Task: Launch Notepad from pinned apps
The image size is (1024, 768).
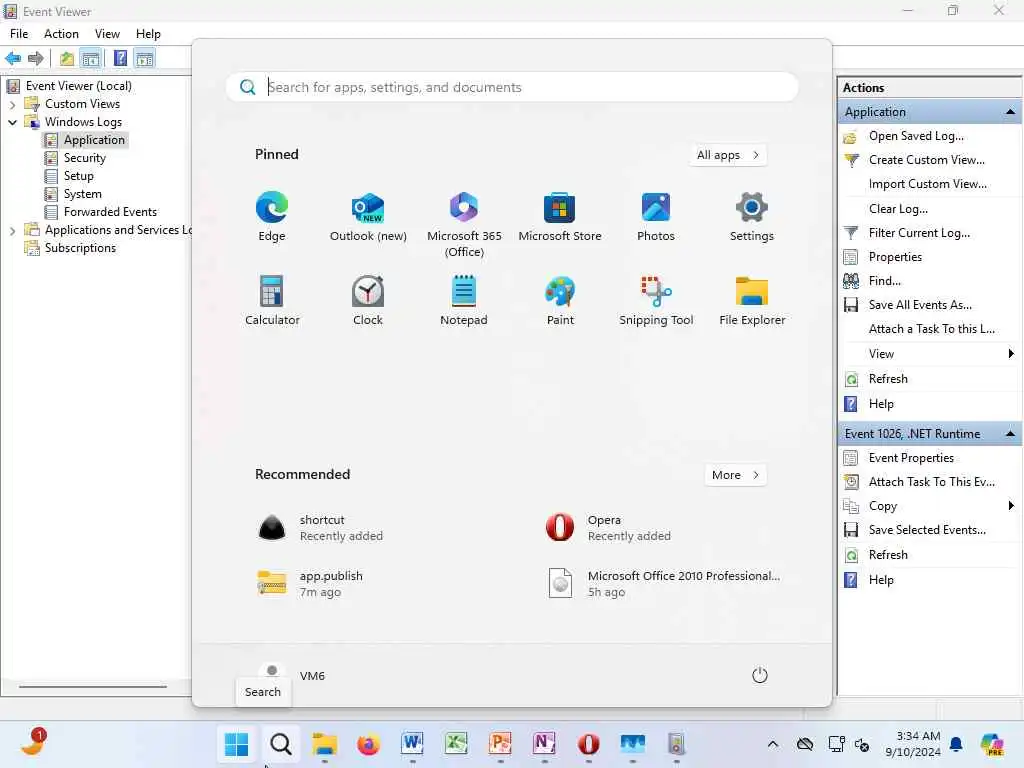Action: pos(464,300)
